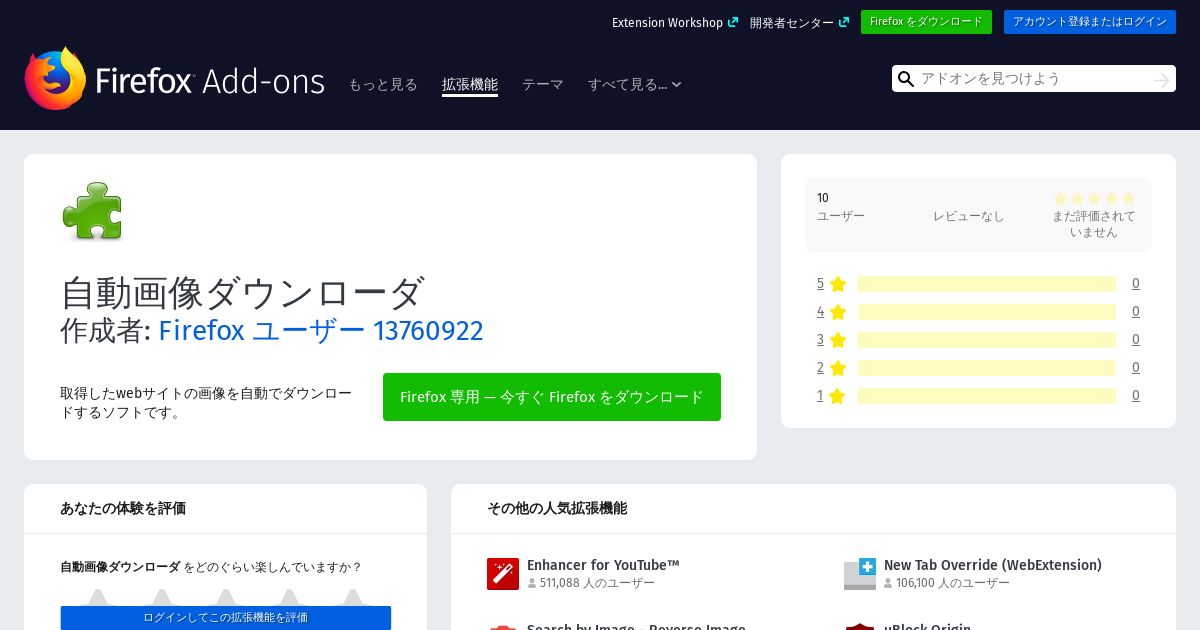Viewport: 1200px width, 630px height.
Task: Click the star in the 4-star row
Action: coord(838,312)
